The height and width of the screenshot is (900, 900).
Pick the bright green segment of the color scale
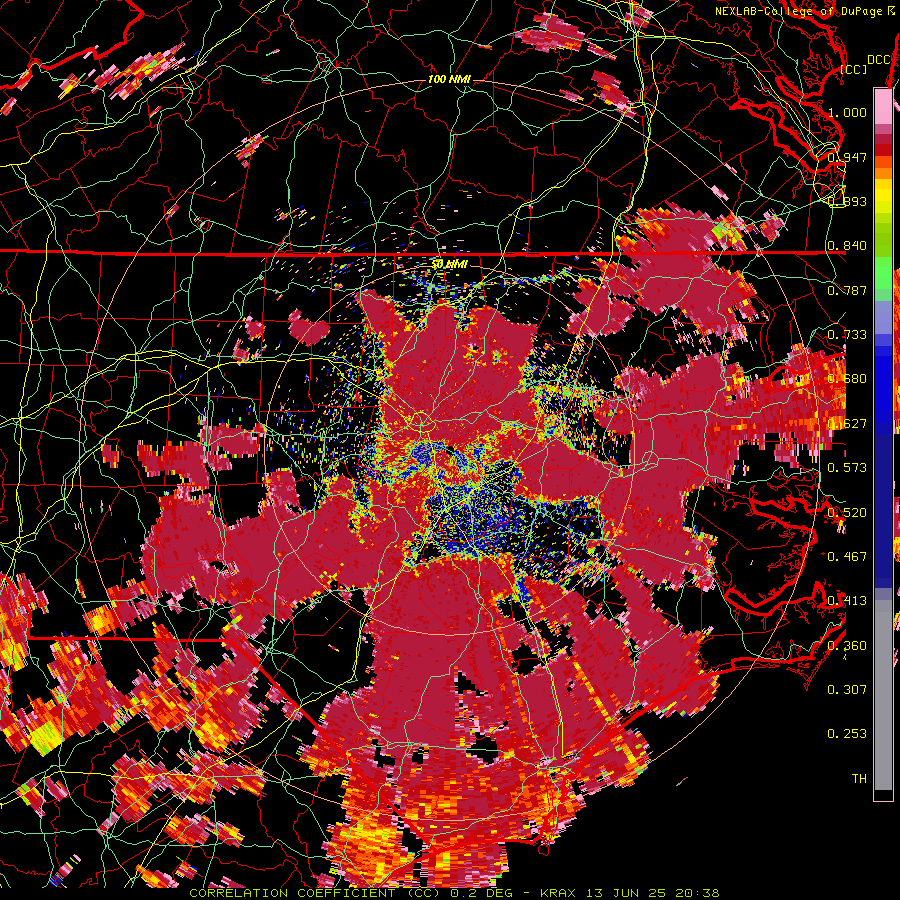(x=883, y=272)
